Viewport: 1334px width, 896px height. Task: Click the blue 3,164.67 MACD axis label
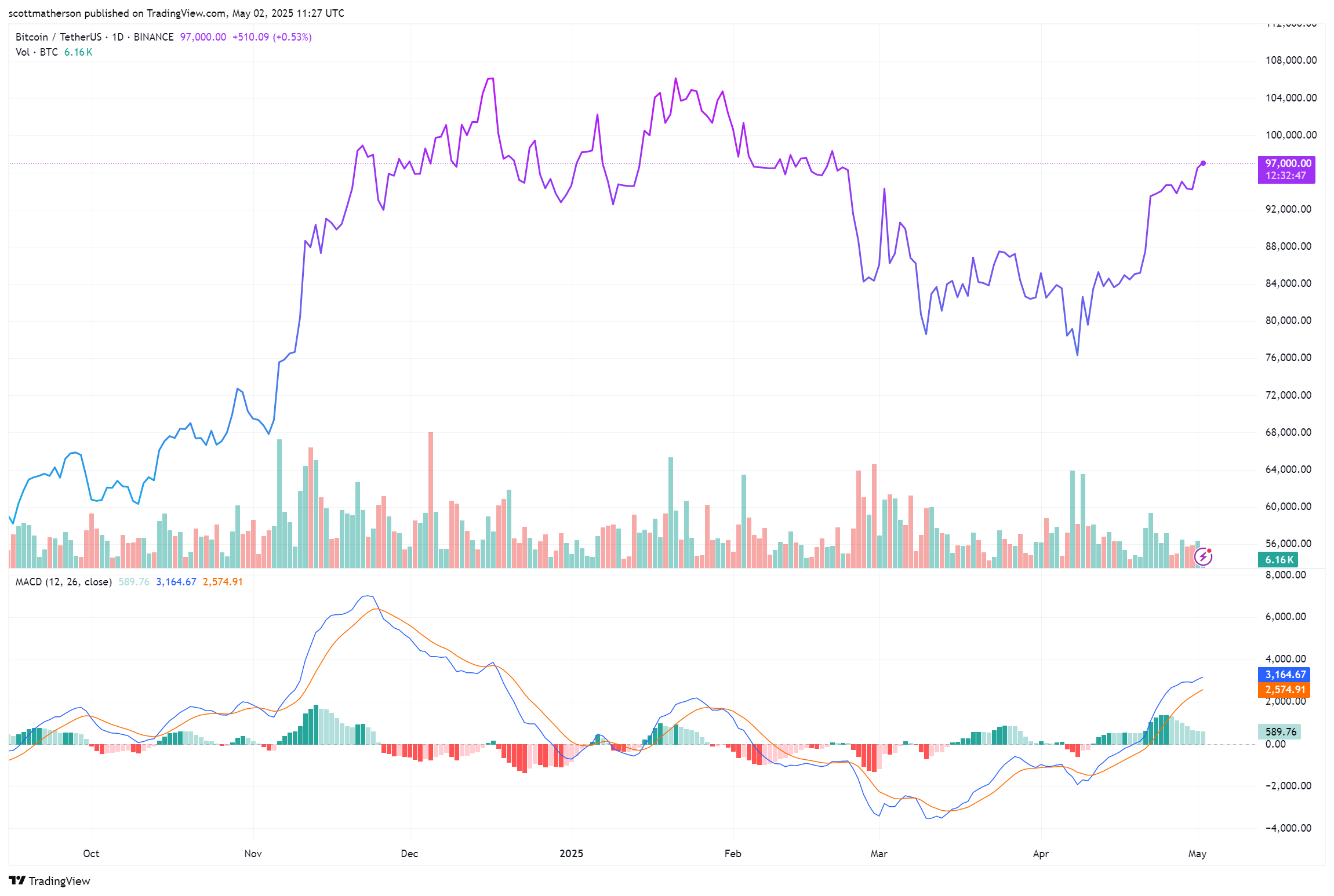(x=1285, y=675)
